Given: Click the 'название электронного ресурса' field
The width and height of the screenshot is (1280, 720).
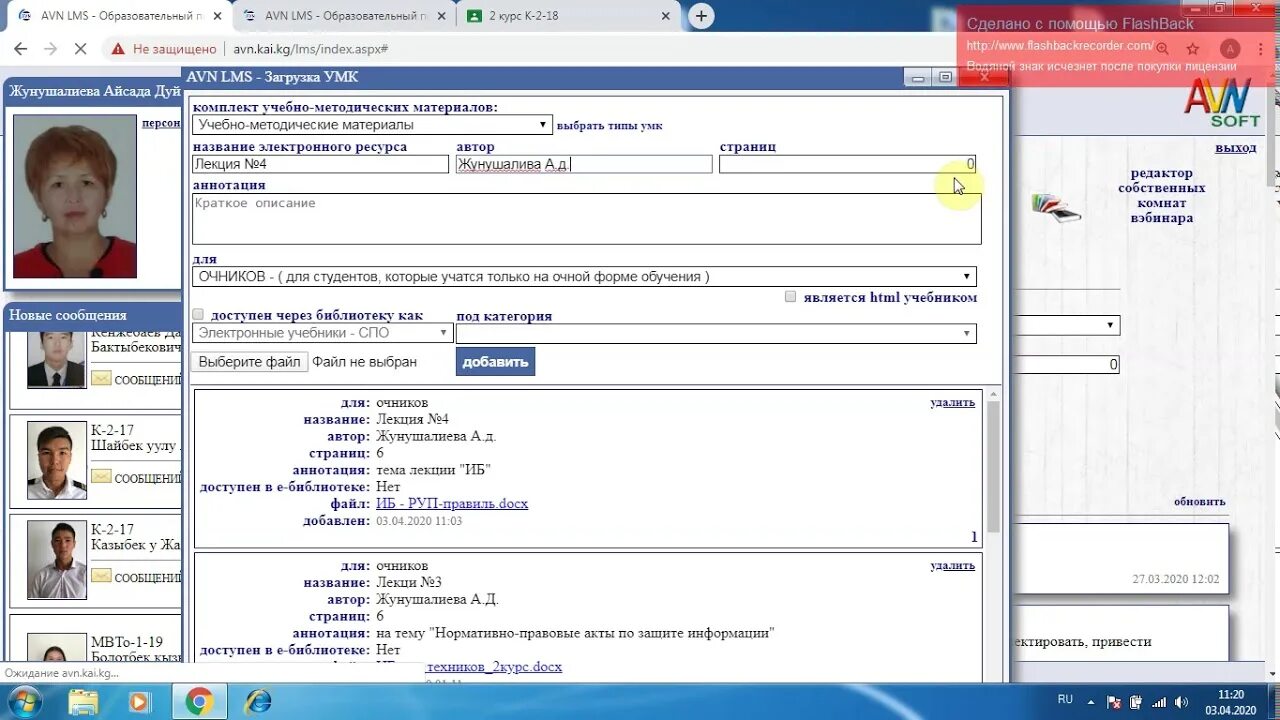Looking at the screenshot, I should [x=320, y=164].
